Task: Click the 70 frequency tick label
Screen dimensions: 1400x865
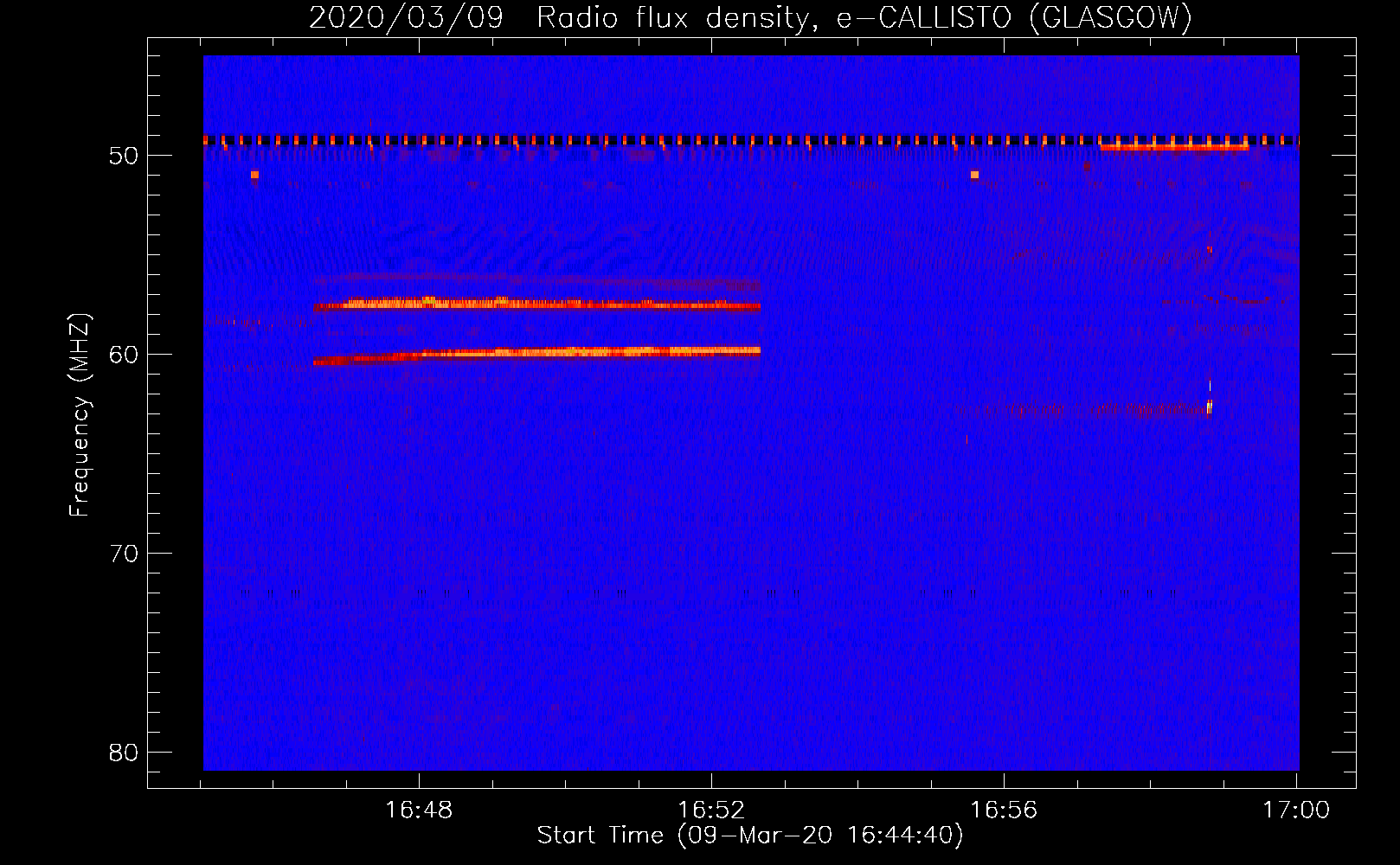Action: click(x=124, y=554)
